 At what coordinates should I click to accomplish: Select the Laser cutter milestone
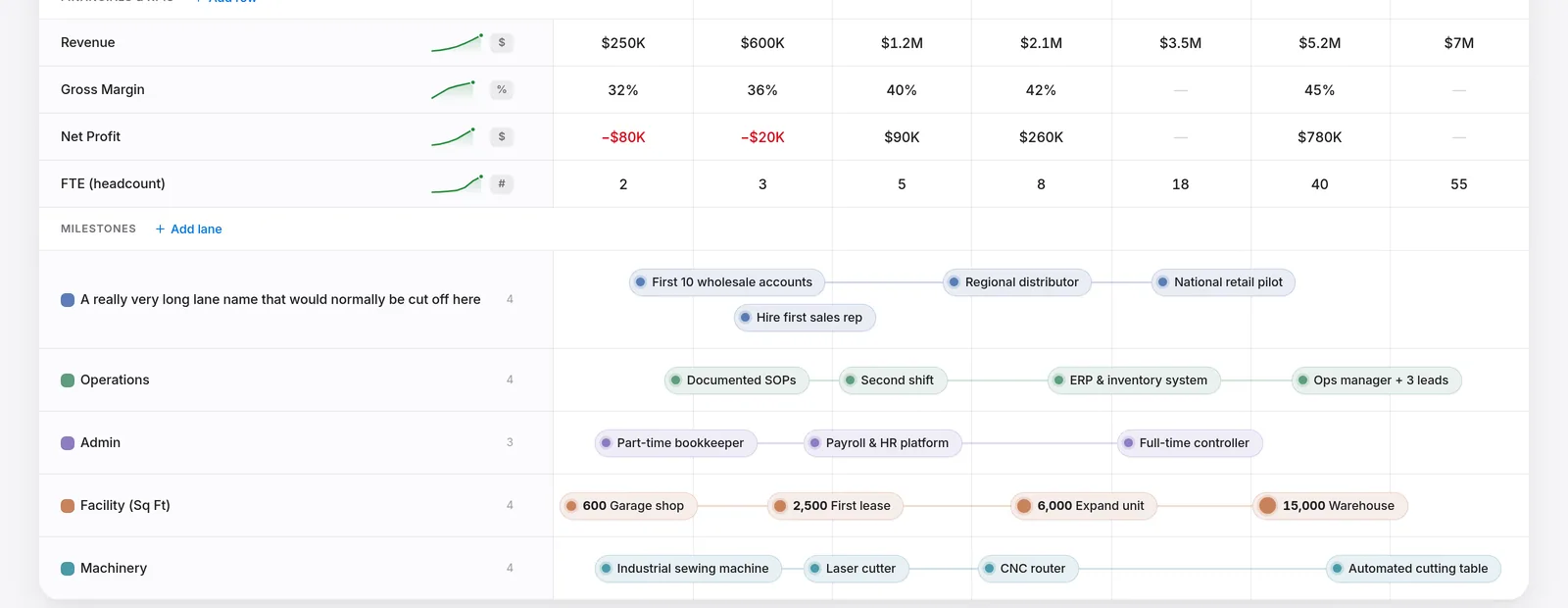[x=857, y=569]
